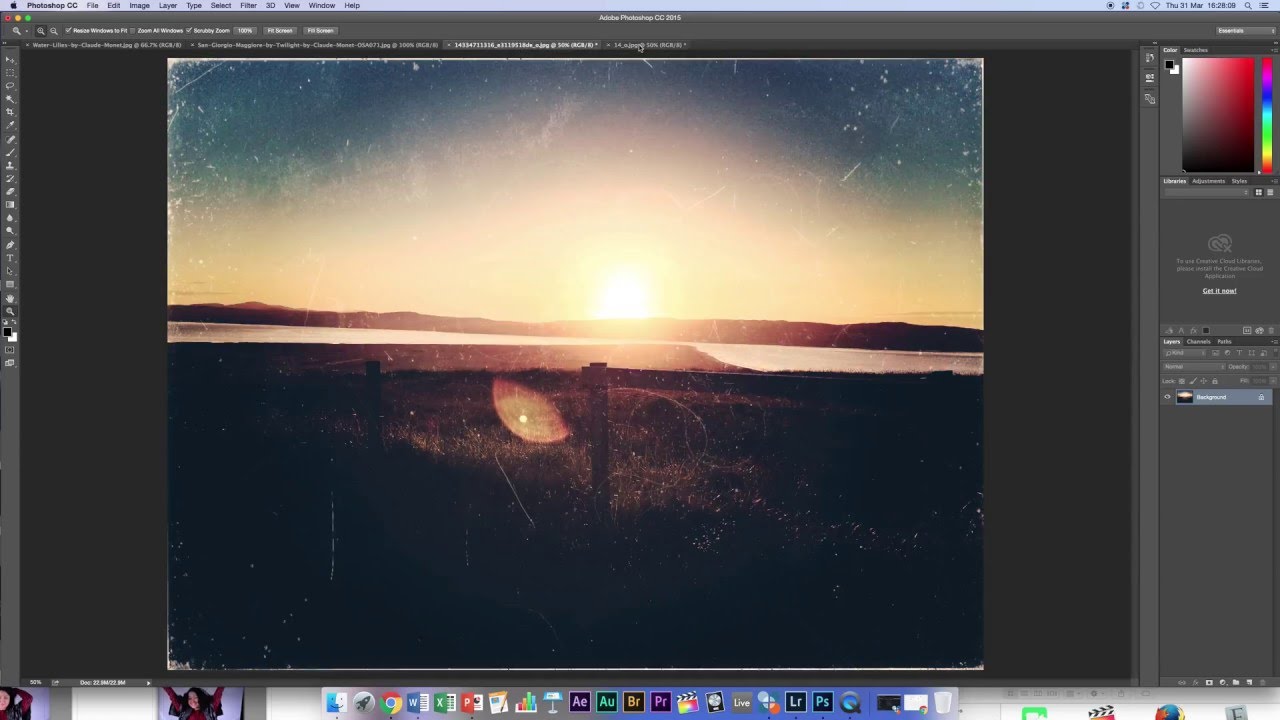Select the Blur tool
The width and height of the screenshot is (1280, 720).
[x=9, y=217]
